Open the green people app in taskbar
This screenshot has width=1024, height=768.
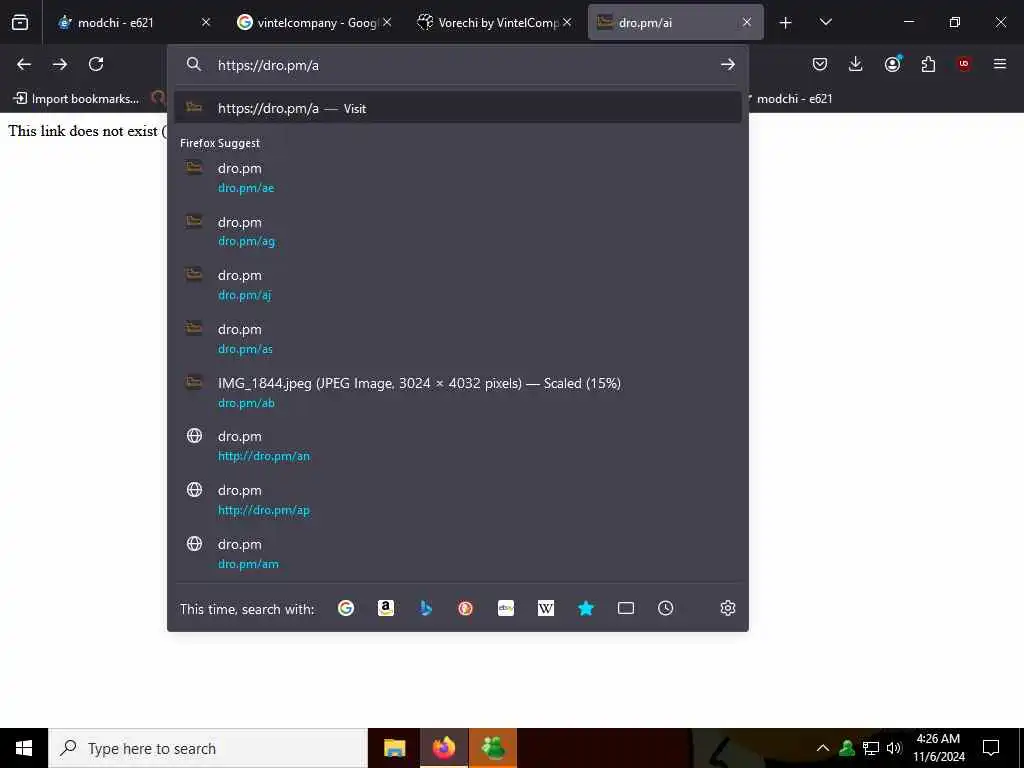coord(493,748)
